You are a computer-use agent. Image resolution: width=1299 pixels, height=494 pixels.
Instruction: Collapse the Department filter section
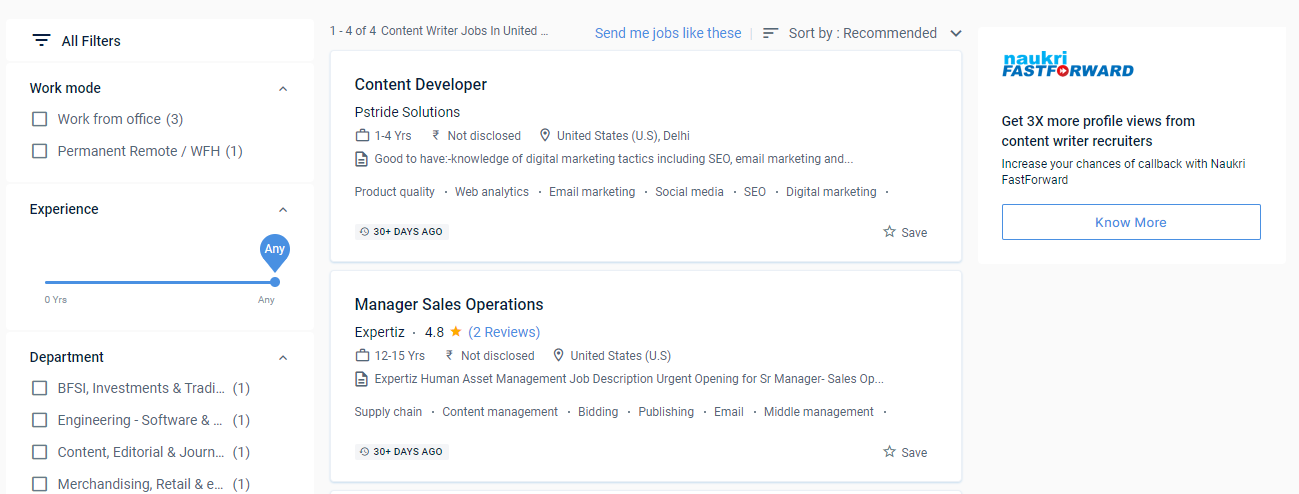pos(283,358)
